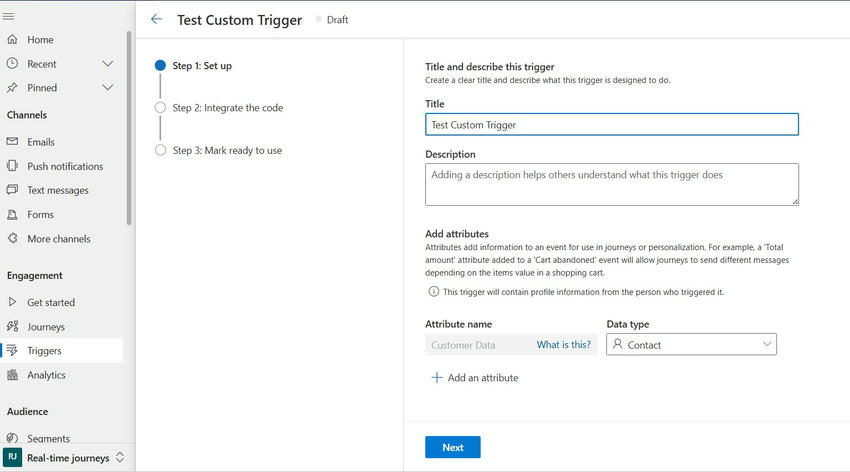Click the Home icon in the sidebar
Viewport: 850px width, 472px height.
click(13, 40)
